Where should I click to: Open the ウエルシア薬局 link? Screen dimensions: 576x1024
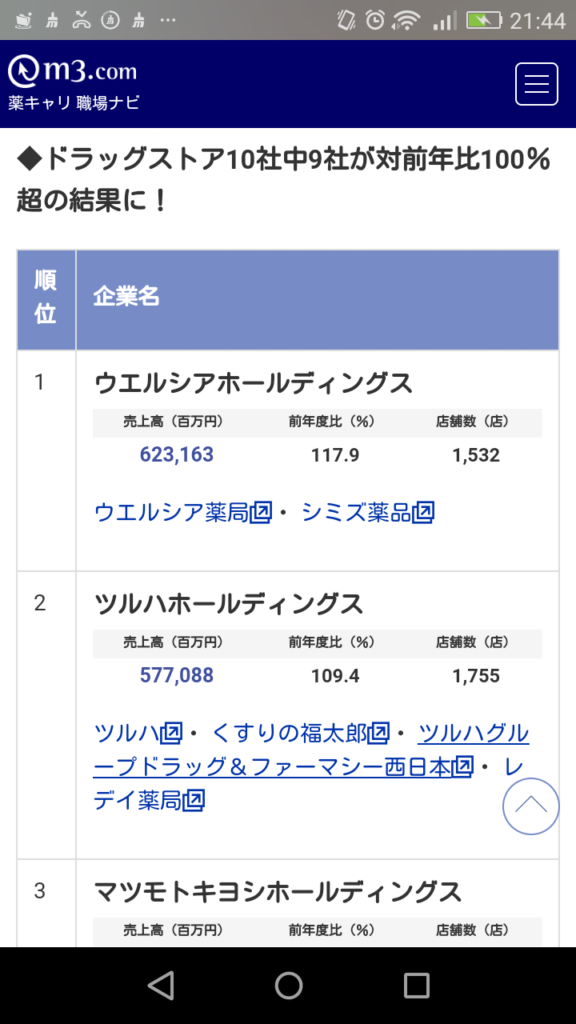(x=183, y=513)
